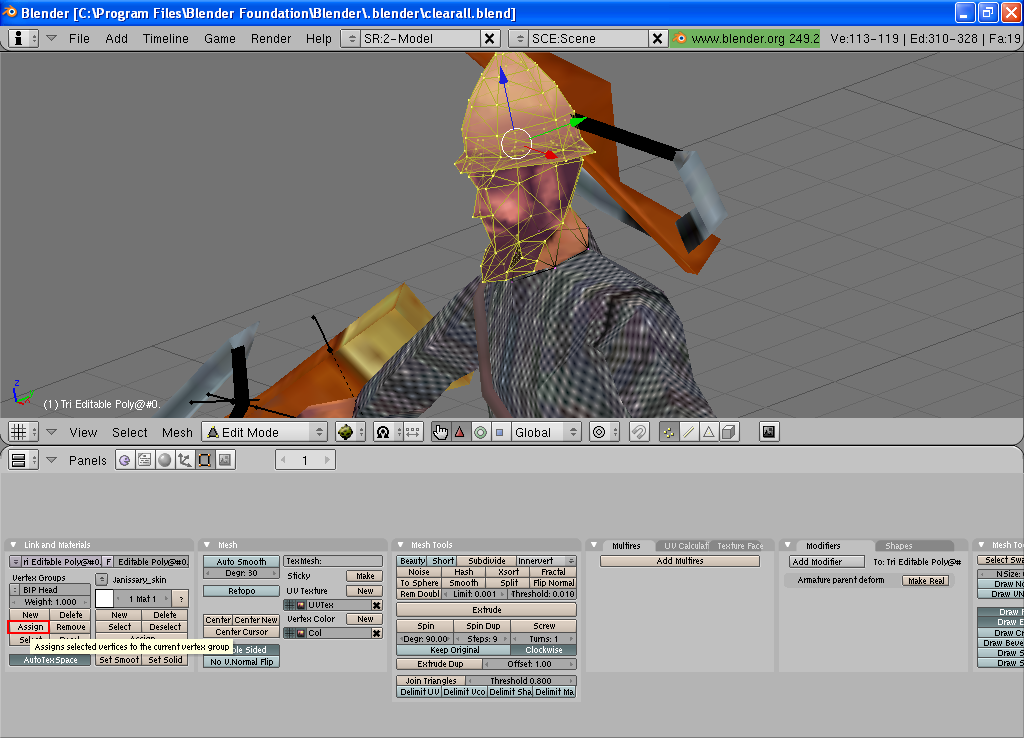This screenshot has height=738, width=1024.
Task: Open the SCE:Scene selector arrows
Action: [x=520, y=39]
